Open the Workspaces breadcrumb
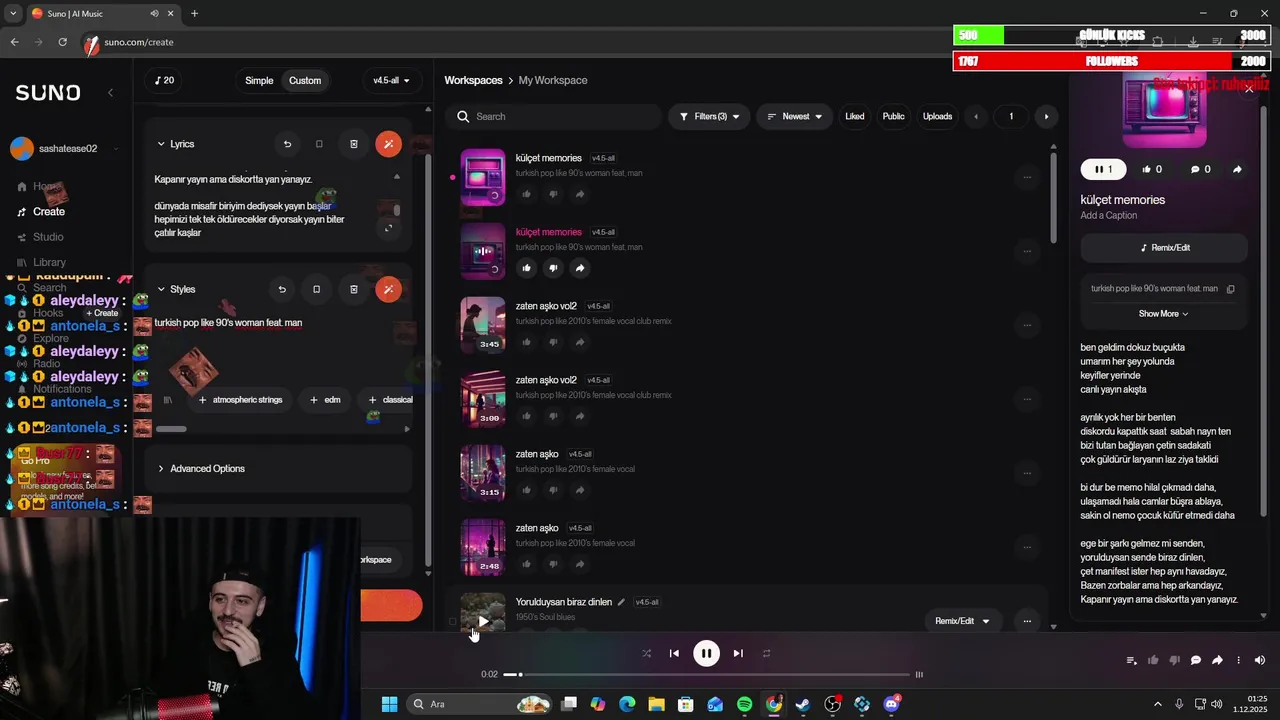The height and width of the screenshot is (720, 1280). pos(473,81)
